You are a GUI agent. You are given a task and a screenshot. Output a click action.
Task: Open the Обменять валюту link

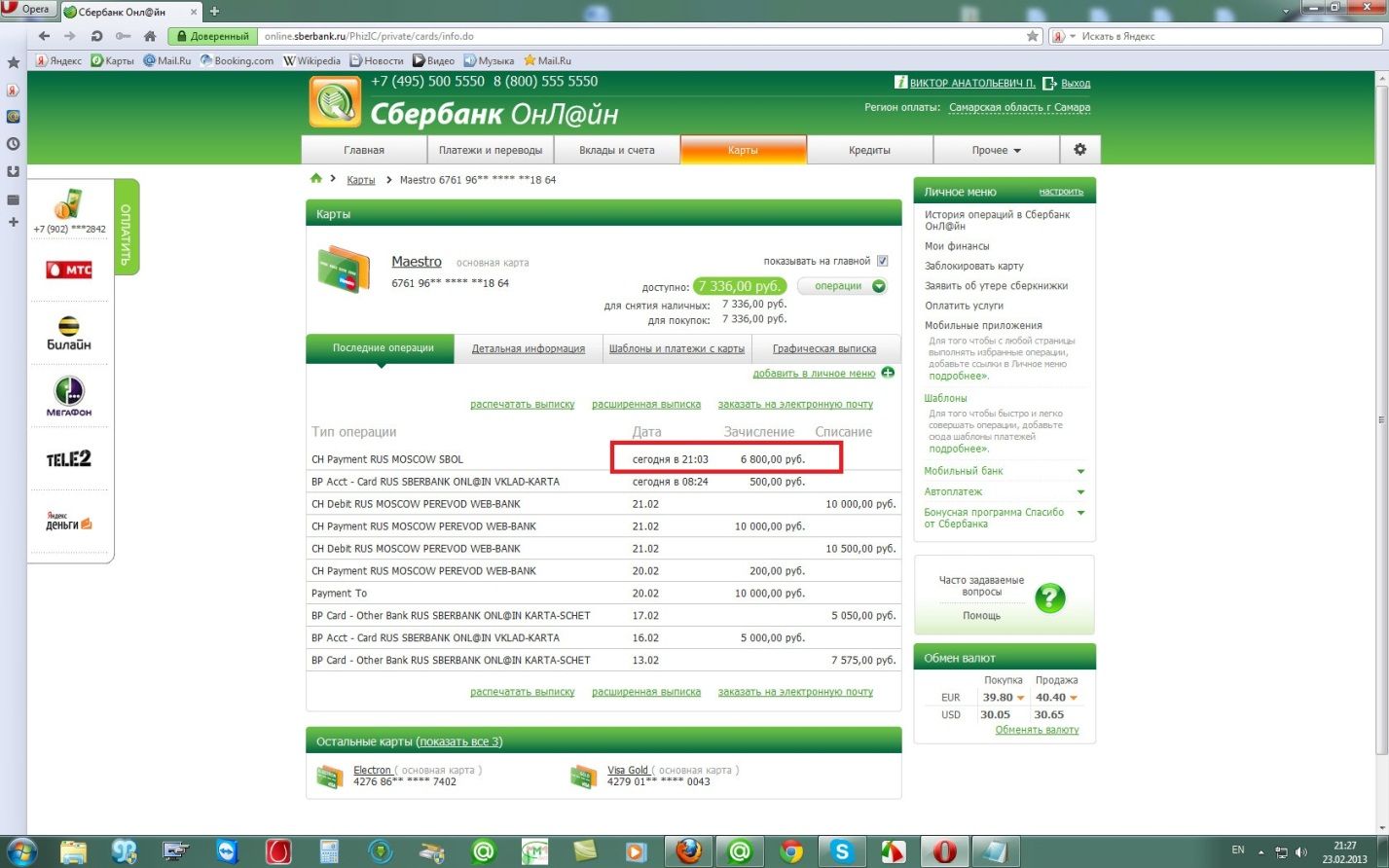[1037, 730]
